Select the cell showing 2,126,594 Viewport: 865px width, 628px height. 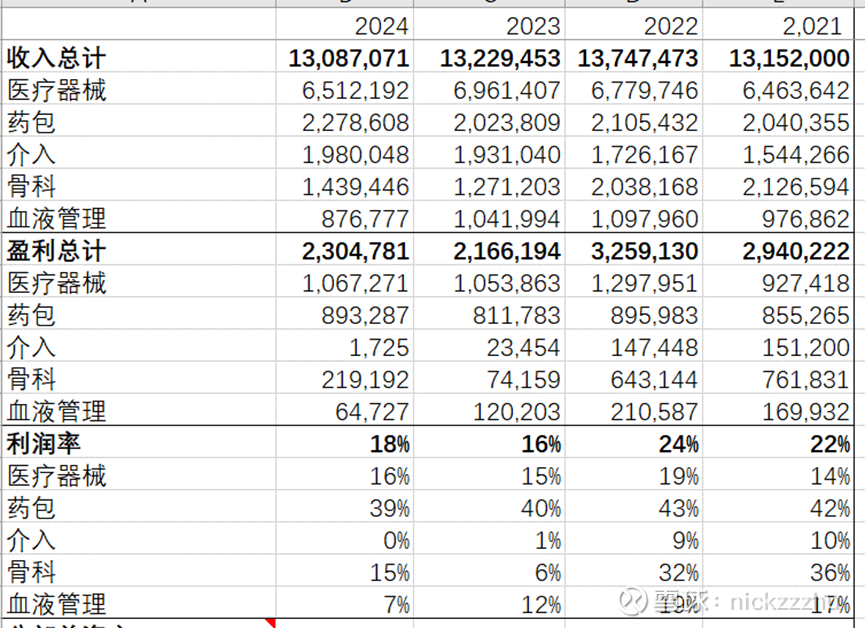(778, 187)
